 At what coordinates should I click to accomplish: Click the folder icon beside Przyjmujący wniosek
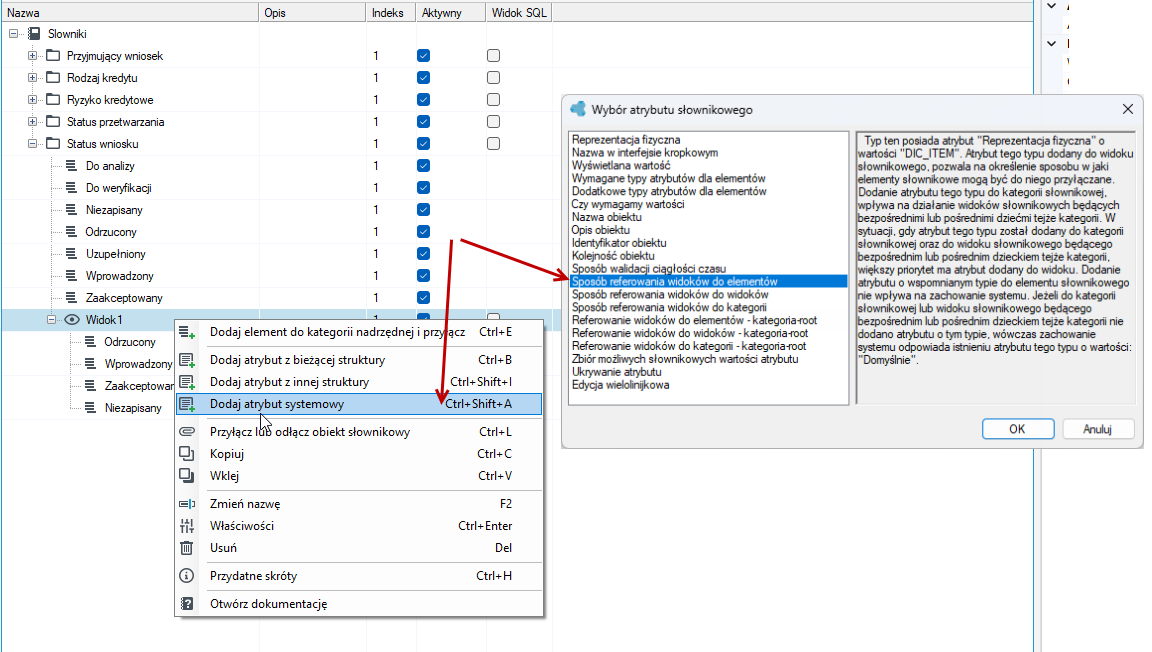click(x=53, y=56)
